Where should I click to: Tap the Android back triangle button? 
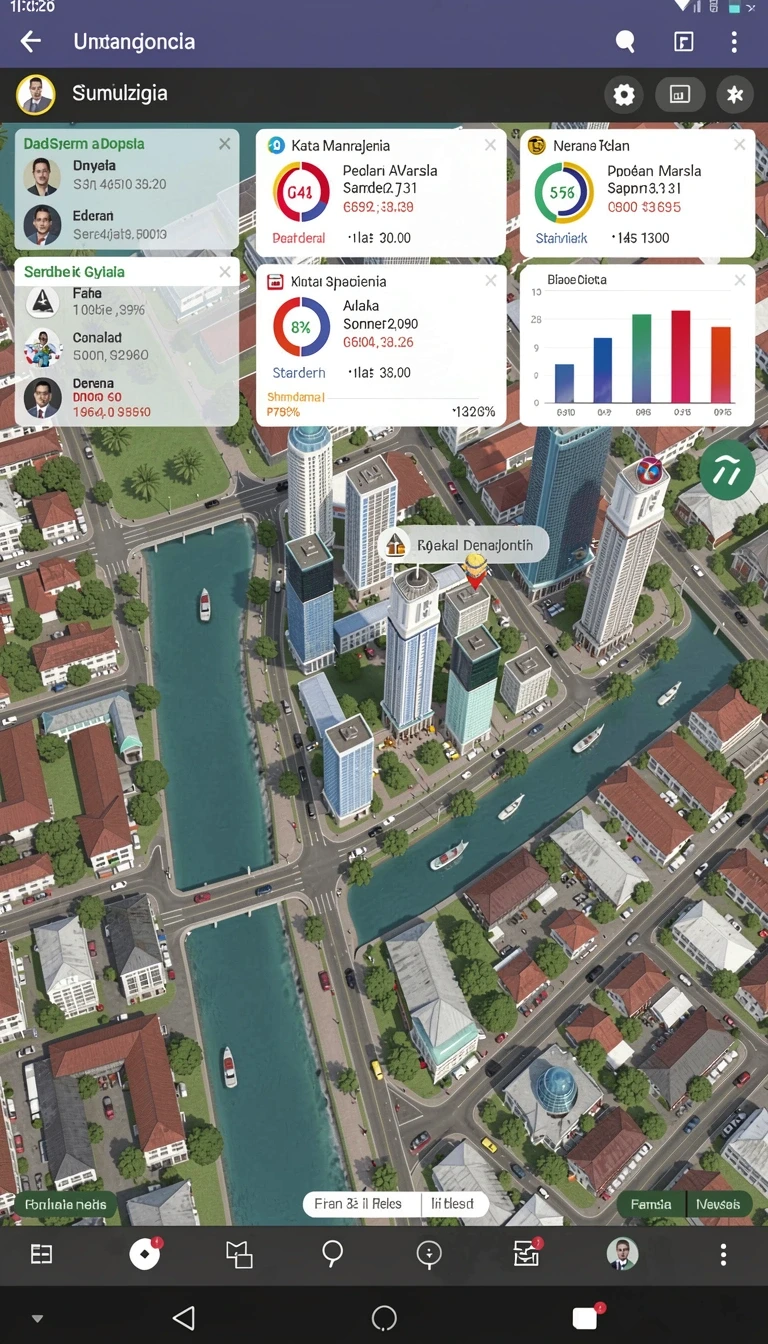[182, 1317]
